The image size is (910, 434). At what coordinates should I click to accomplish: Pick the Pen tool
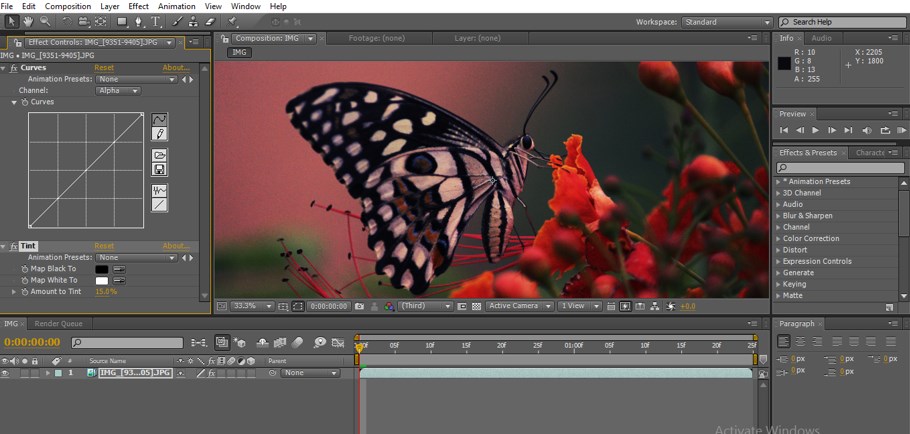point(139,21)
